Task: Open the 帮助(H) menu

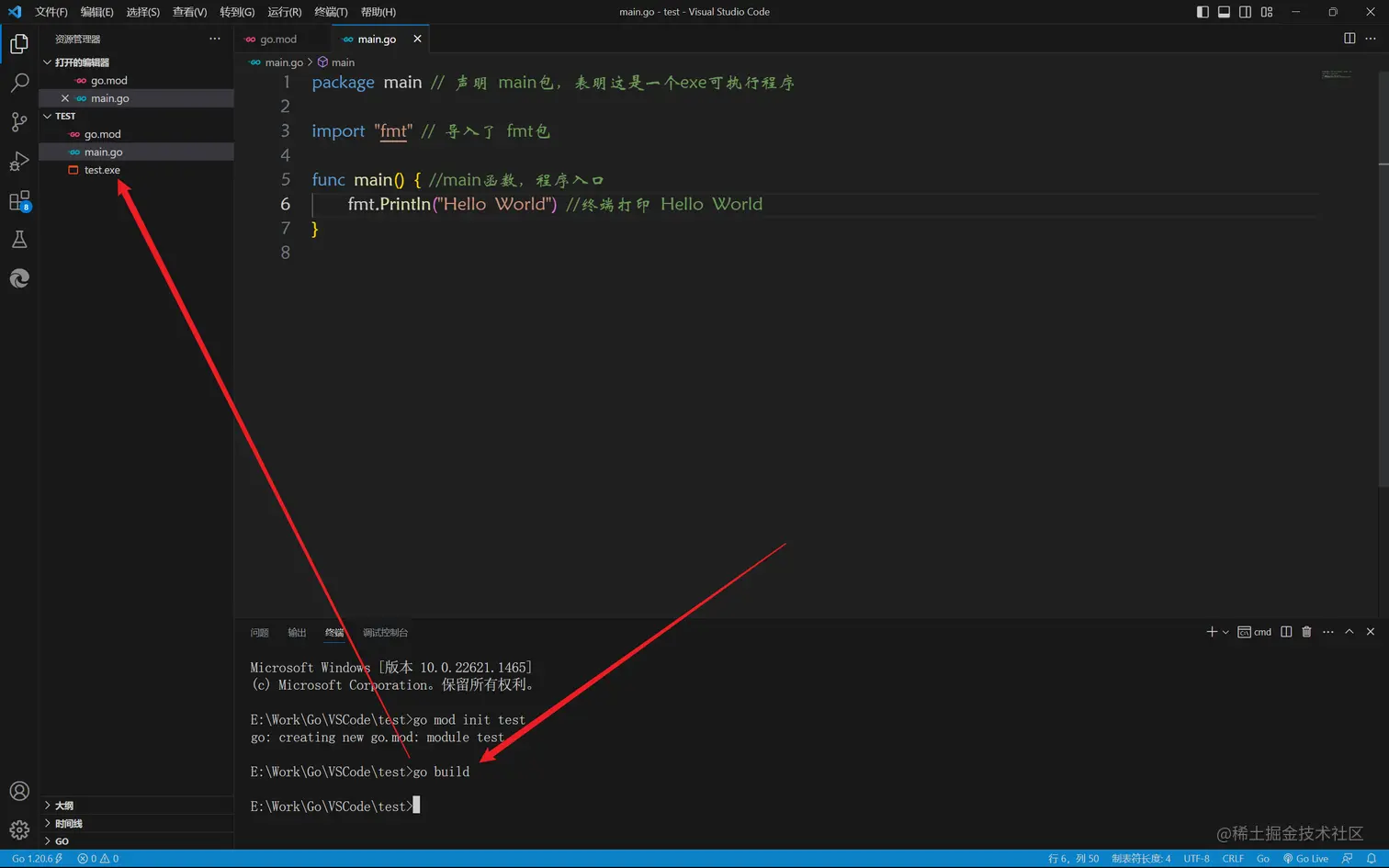Action: tap(378, 12)
